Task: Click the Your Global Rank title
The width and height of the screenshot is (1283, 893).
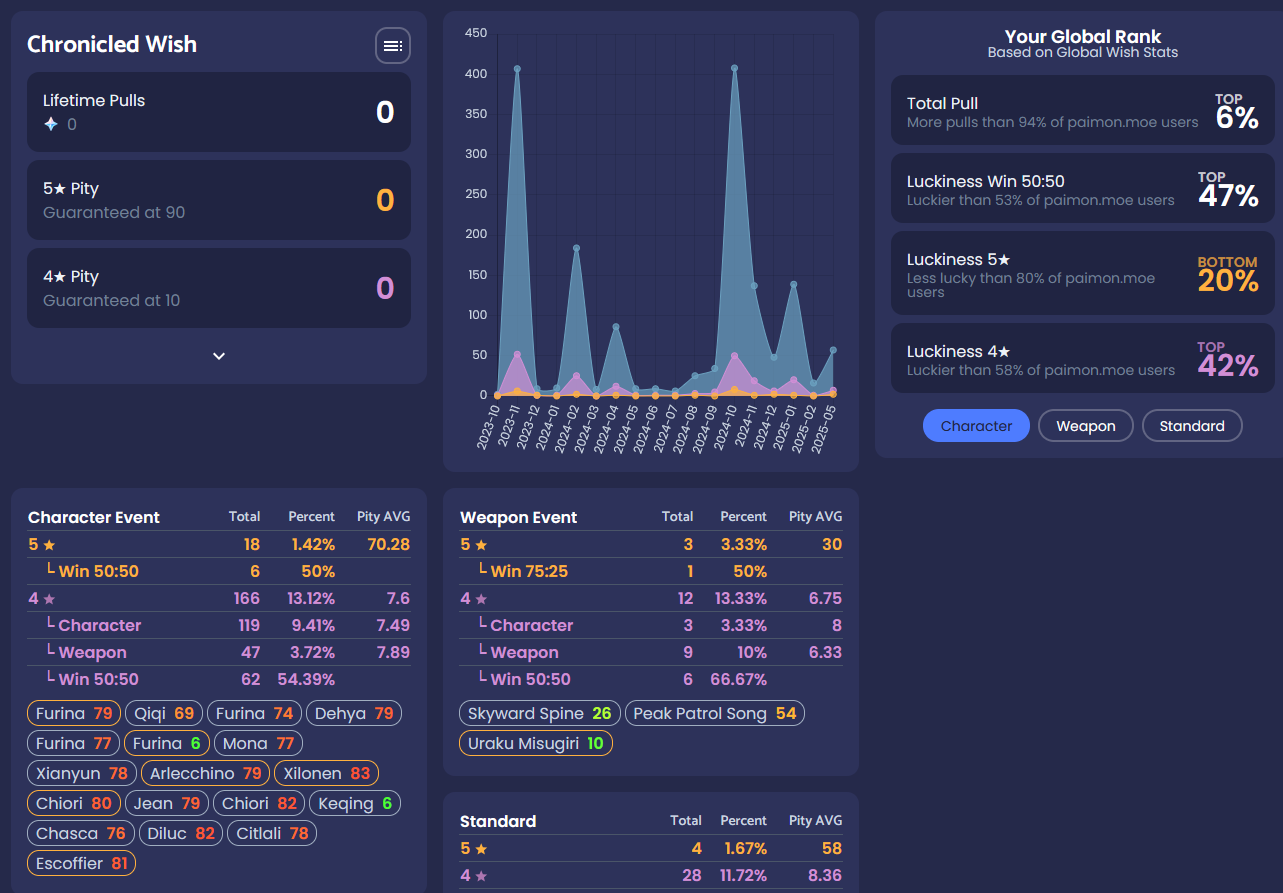Action: point(1083,37)
